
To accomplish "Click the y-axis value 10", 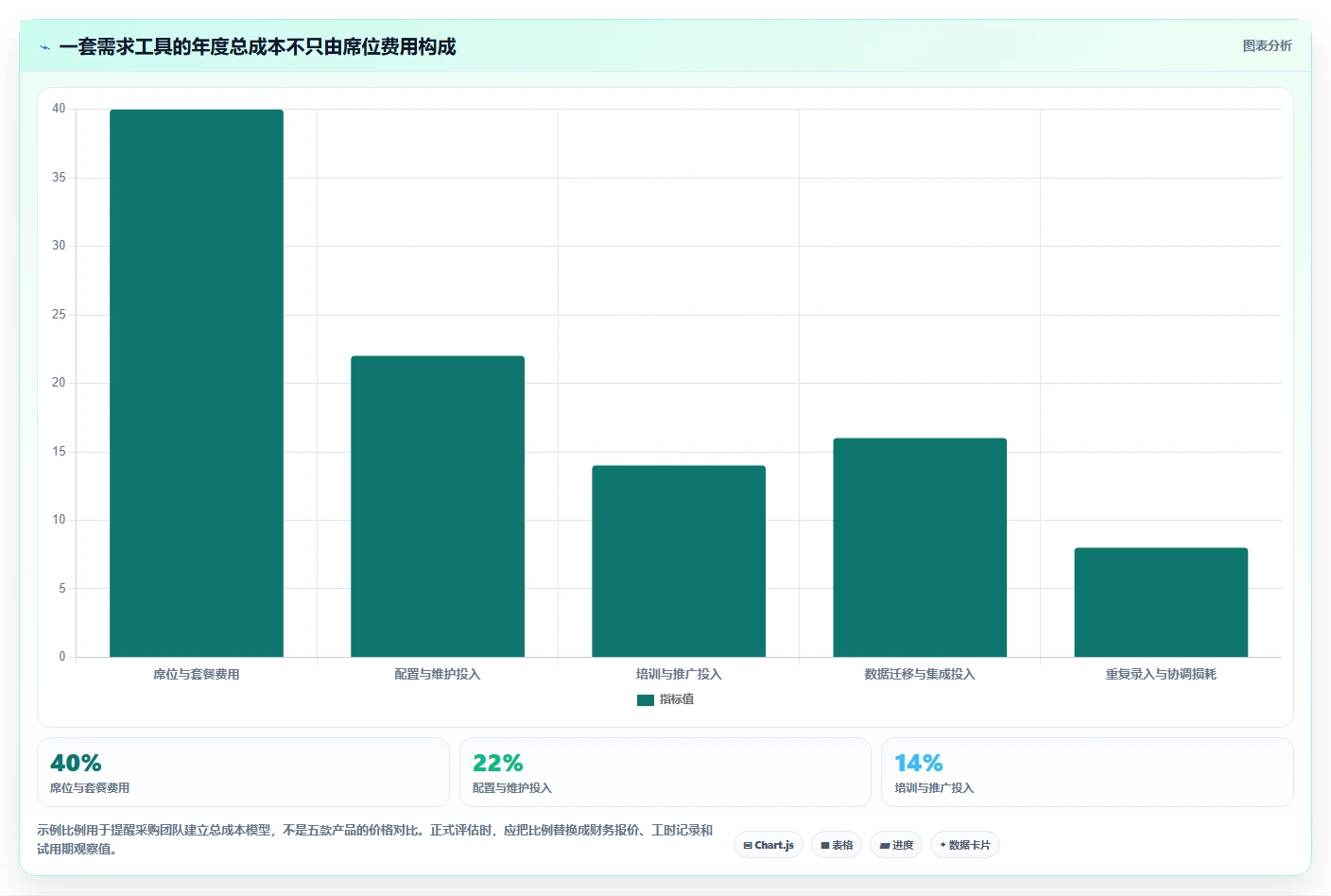I will coord(59,520).
